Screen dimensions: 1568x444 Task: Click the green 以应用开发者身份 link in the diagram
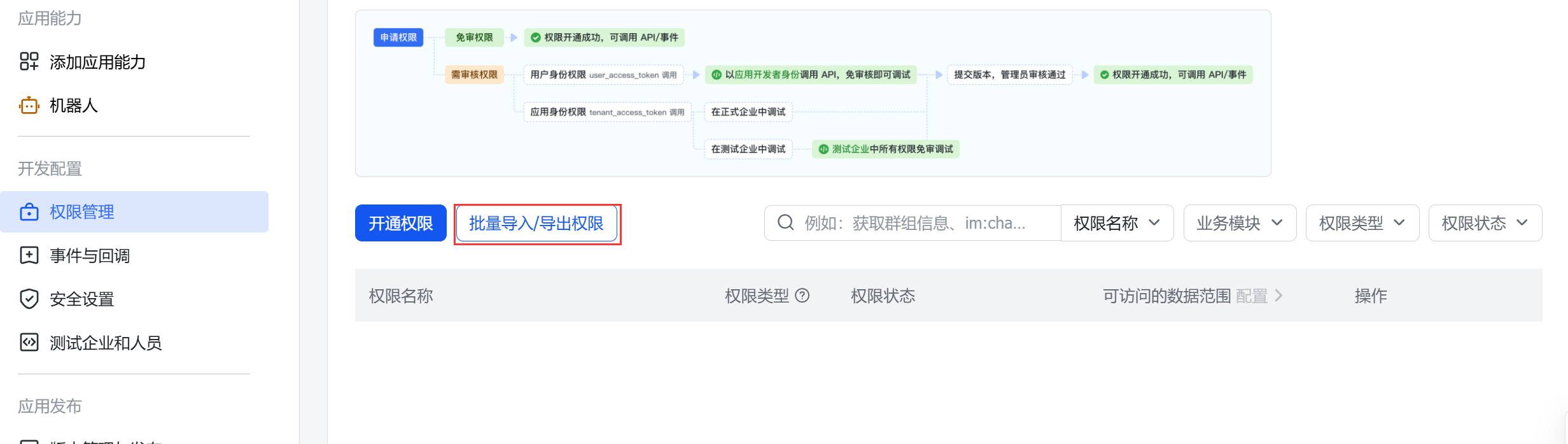[762, 75]
